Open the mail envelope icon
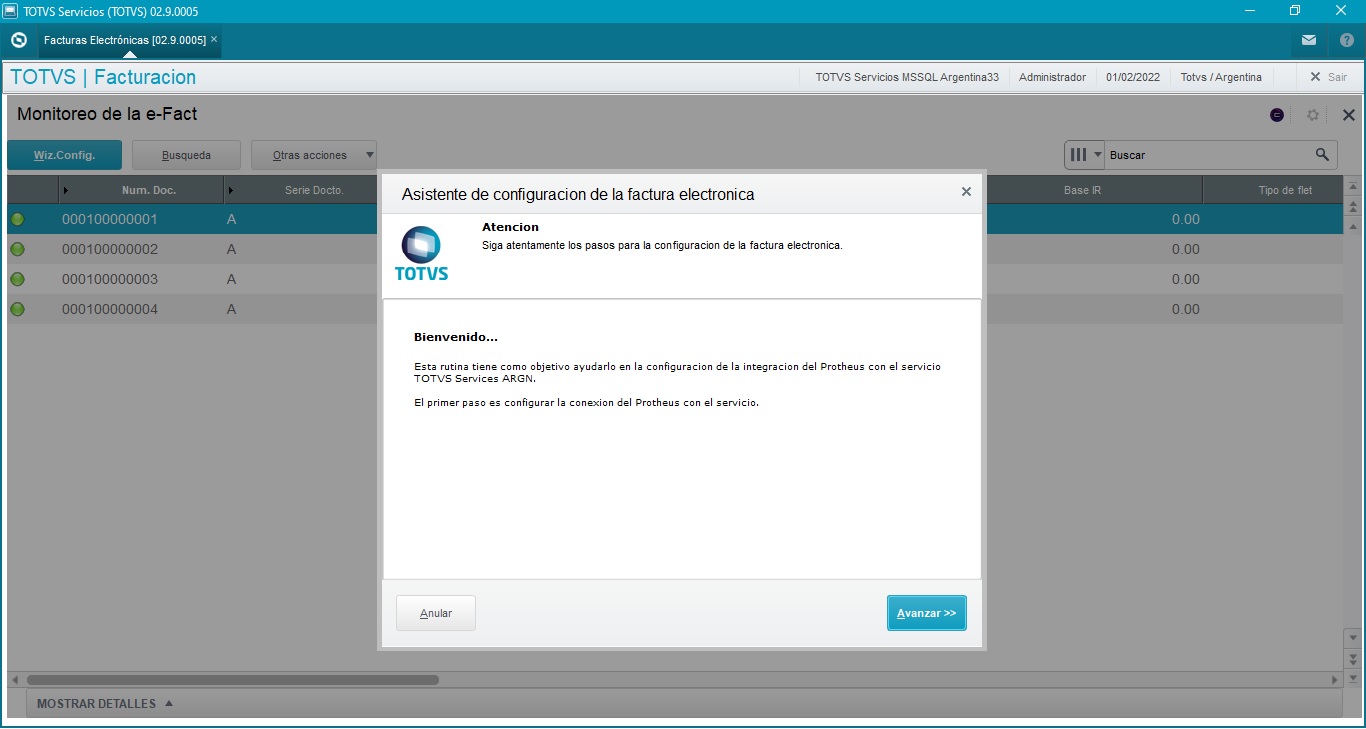This screenshot has width=1366, height=729. pyautogui.click(x=1309, y=40)
